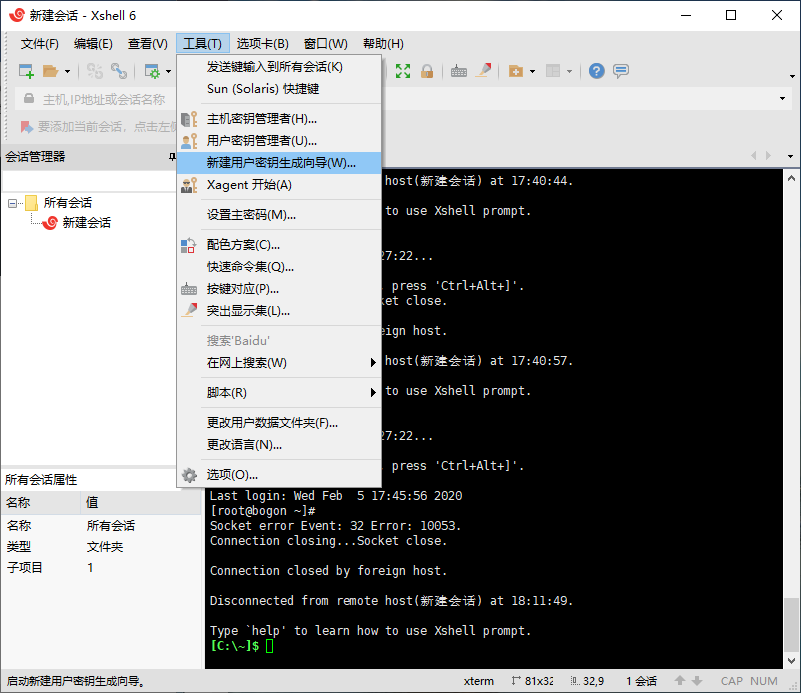The width and height of the screenshot is (801, 693).
Task: Select 发送键输入到所有会话(K)
Action: 279,67
